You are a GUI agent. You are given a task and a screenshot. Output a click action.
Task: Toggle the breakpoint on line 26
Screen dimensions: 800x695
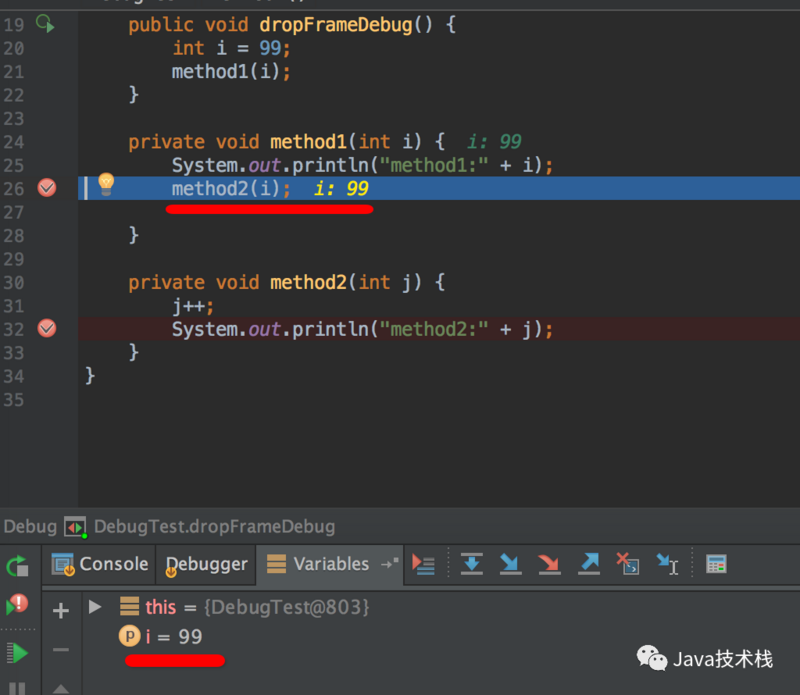point(46,188)
